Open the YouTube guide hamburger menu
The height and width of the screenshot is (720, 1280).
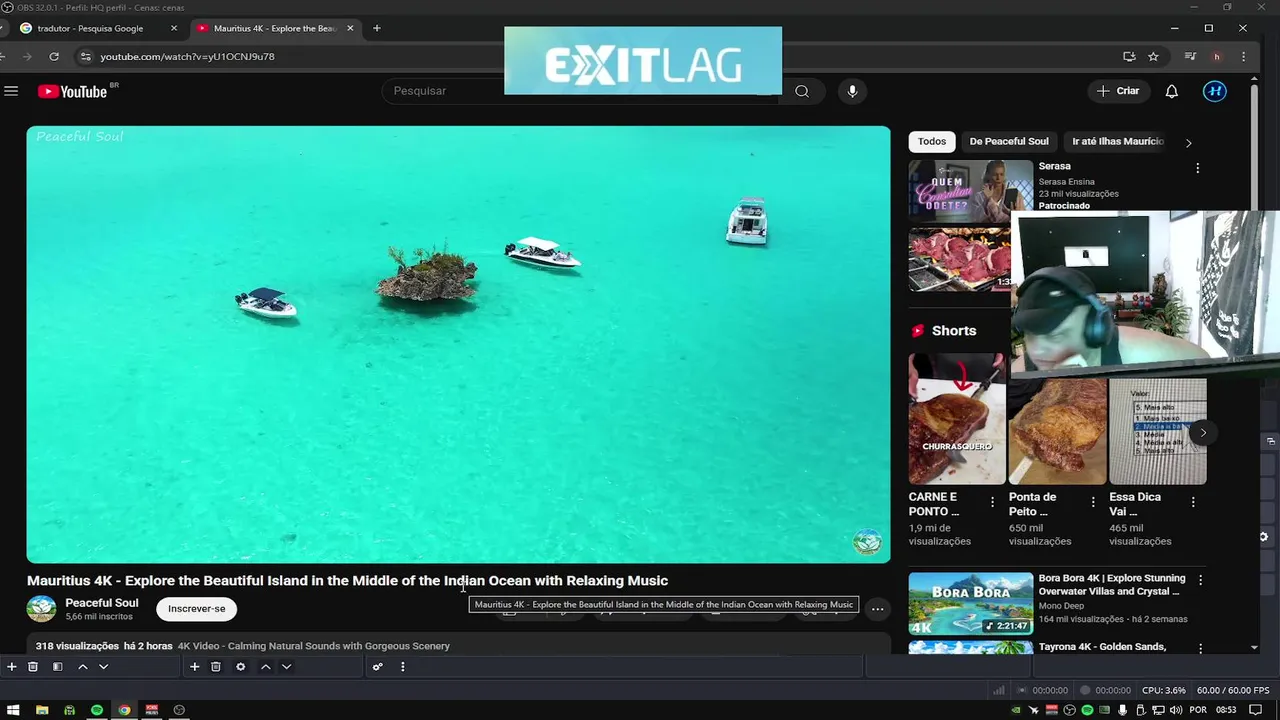coord(11,91)
